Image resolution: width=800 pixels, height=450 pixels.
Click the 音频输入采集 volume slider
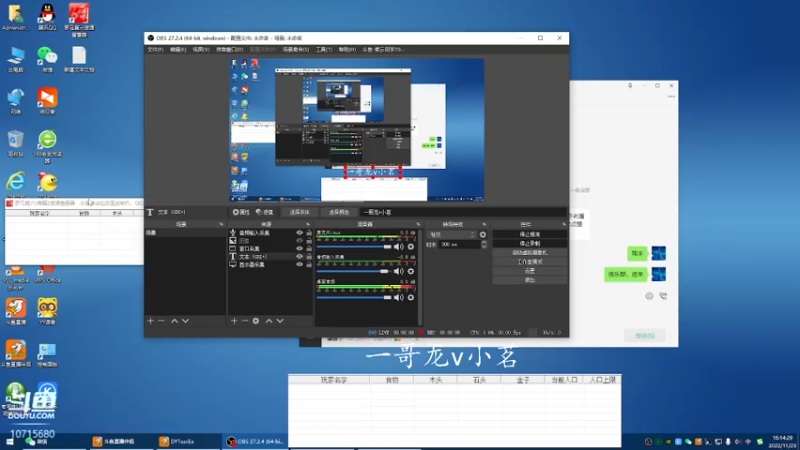pos(354,271)
